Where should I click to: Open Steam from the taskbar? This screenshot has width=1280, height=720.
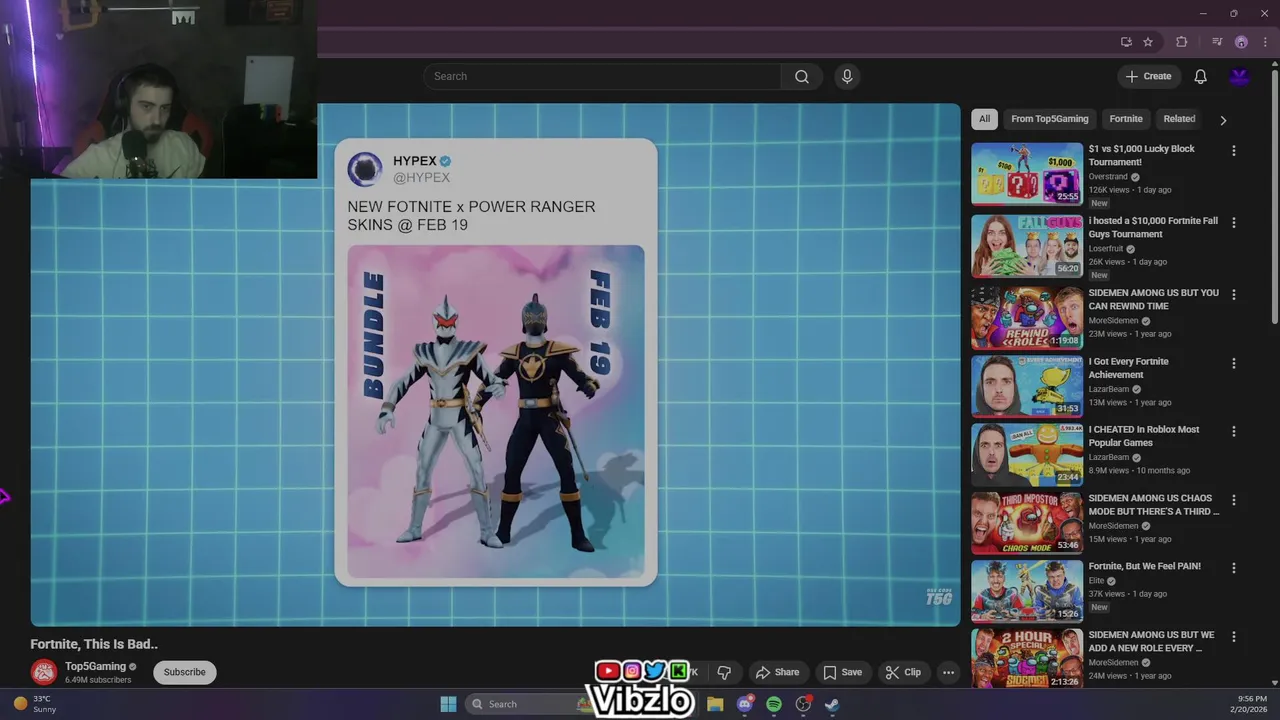pos(832,704)
